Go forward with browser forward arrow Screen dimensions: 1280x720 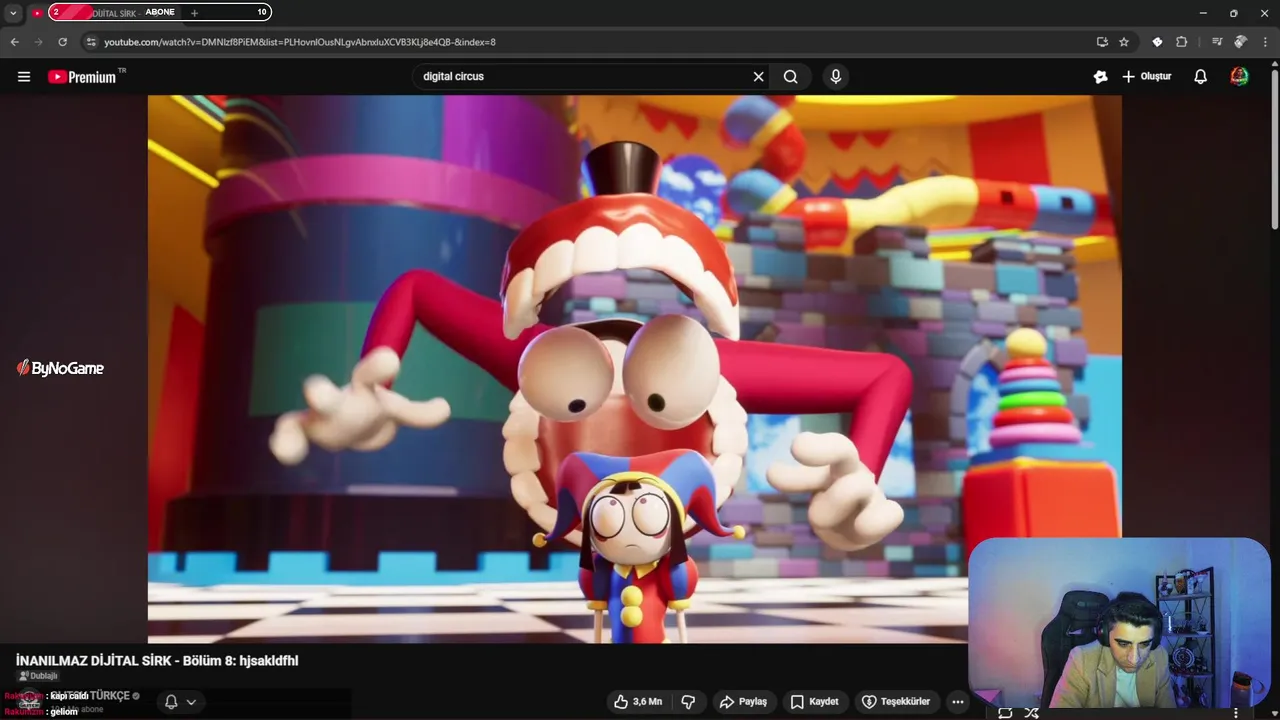pos(39,42)
